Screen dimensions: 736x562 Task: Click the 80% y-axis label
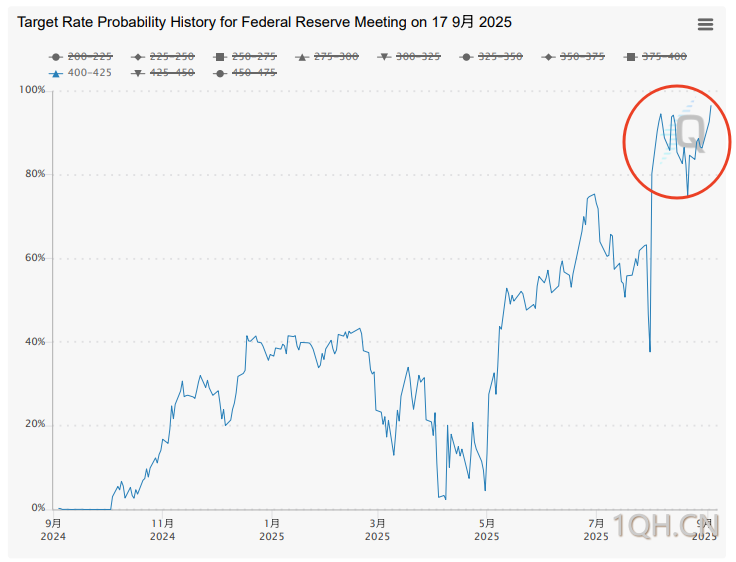(35, 174)
